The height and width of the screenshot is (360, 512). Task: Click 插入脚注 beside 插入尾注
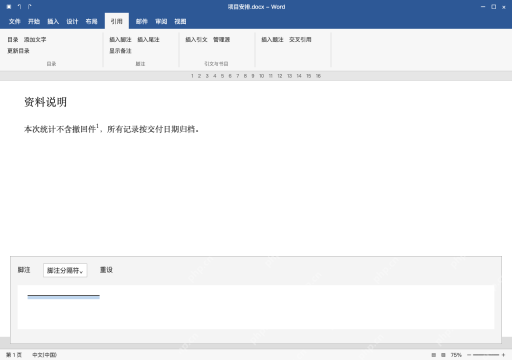coord(120,39)
